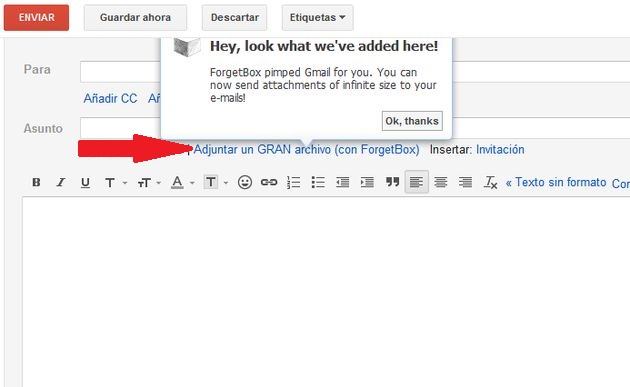Expand the highlight color dropdown arrow
The width and height of the screenshot is (630, 387).
point(226,183)
